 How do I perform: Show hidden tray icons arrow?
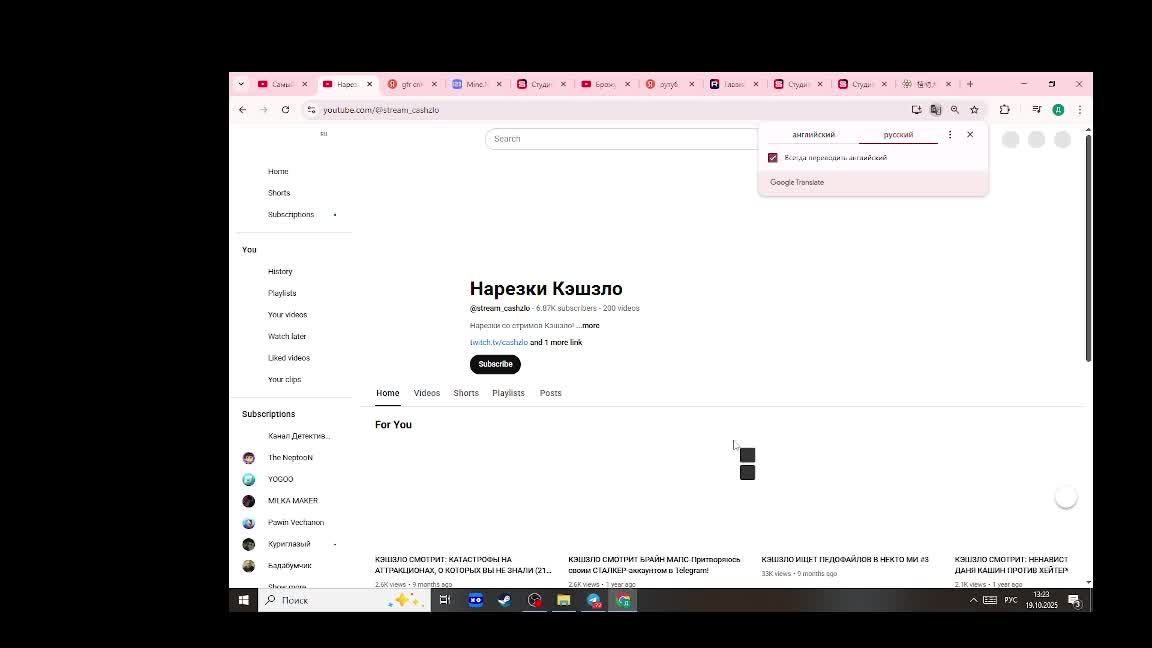tap(973, 600)
